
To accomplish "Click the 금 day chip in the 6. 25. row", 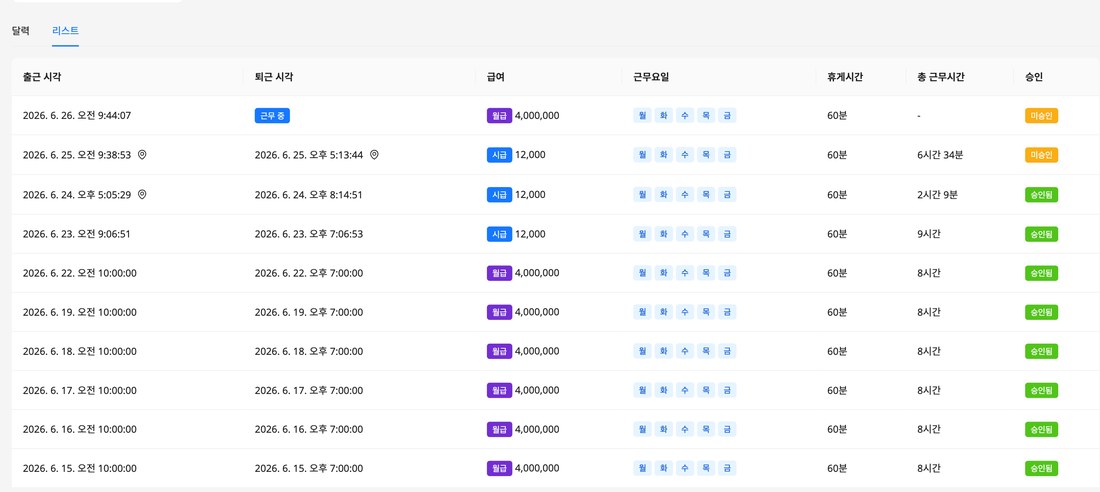I will click(x=727, y=155).
